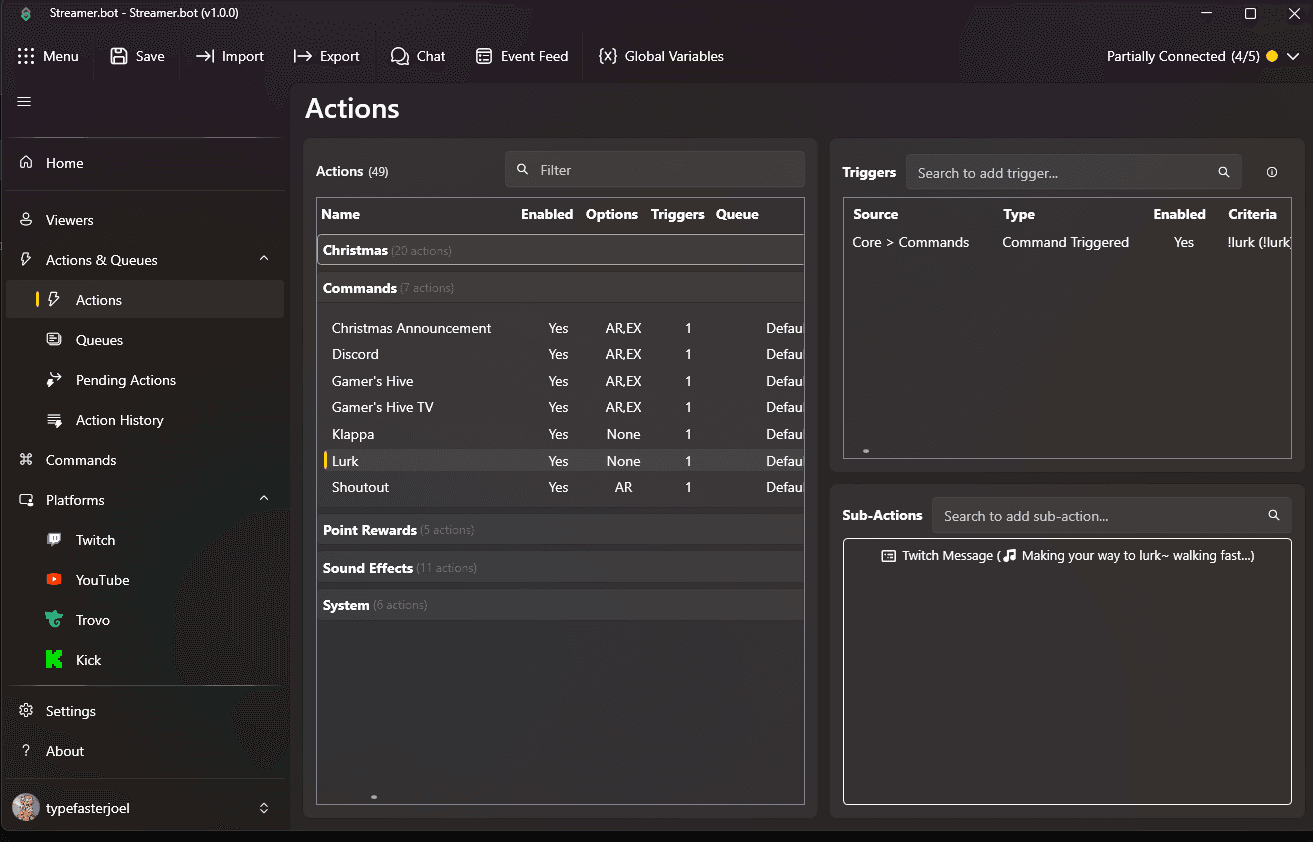1313x842 pixels.
Task: Open the About page
Action: [64, 751]
